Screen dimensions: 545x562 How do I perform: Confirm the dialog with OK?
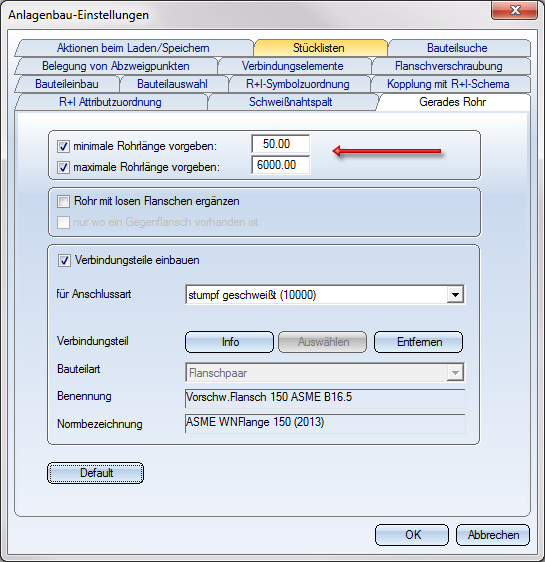(x=412, y=535)
